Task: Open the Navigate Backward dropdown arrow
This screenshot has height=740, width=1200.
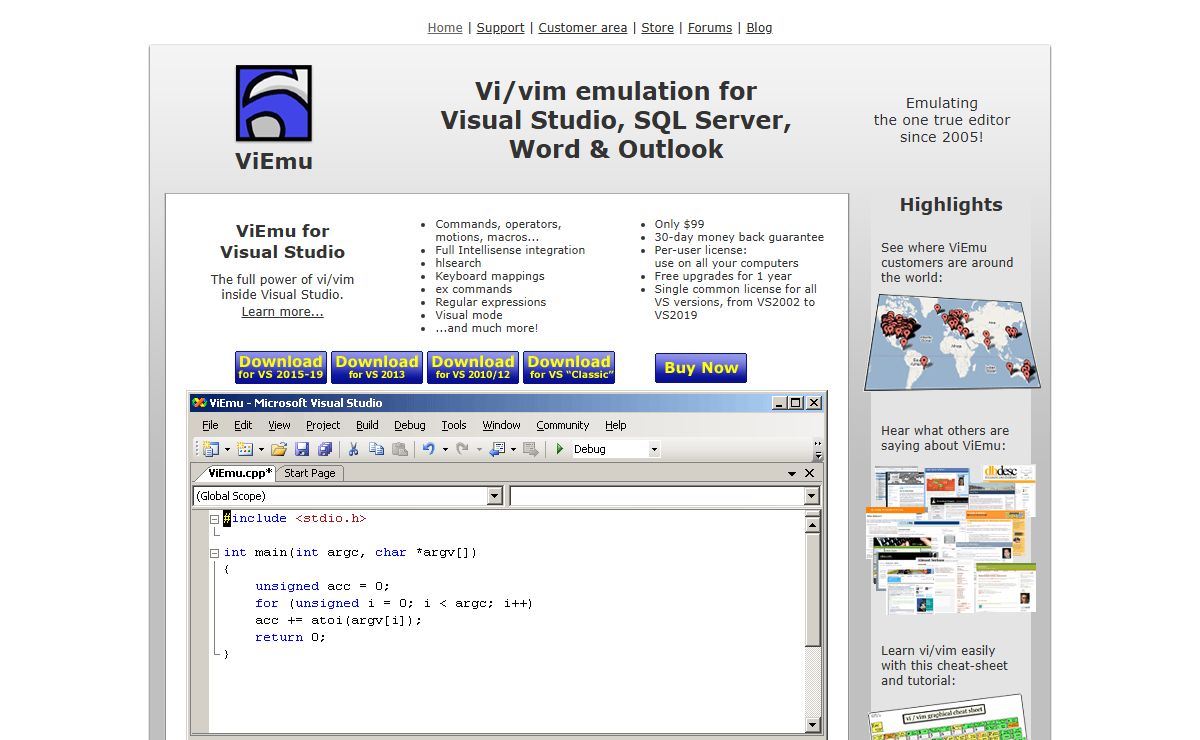Action: point(513,450)
